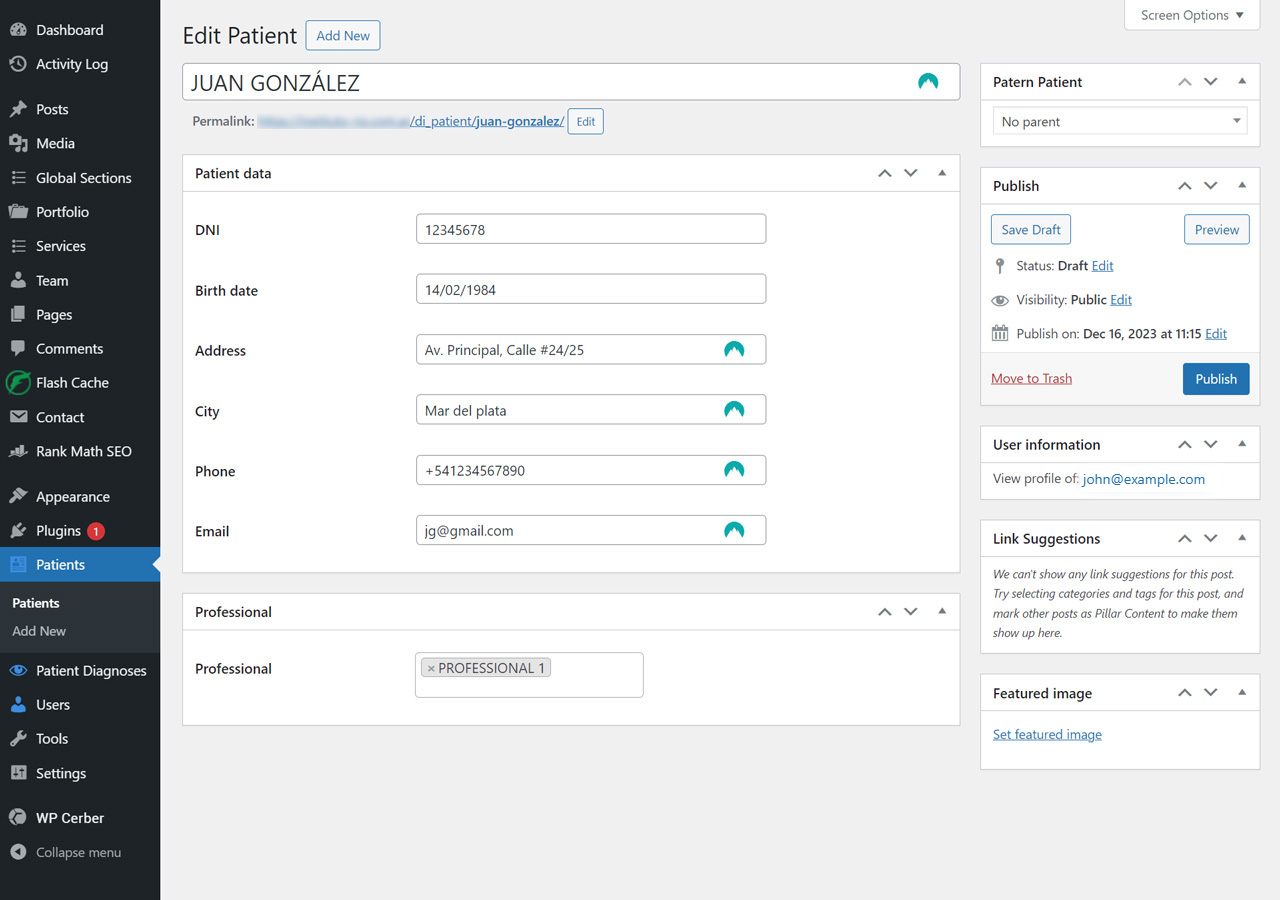Image resolution: width=1280 pixels, height=900 pixels.
Task: Click the Contact envelope icon
Action: coord(18,417)
